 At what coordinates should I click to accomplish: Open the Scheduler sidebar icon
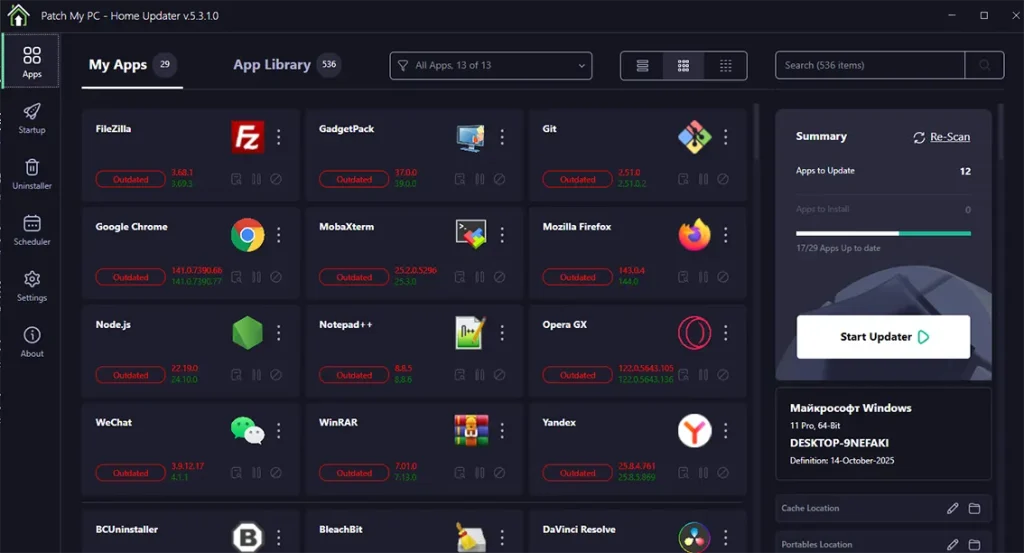pos(32,229)
